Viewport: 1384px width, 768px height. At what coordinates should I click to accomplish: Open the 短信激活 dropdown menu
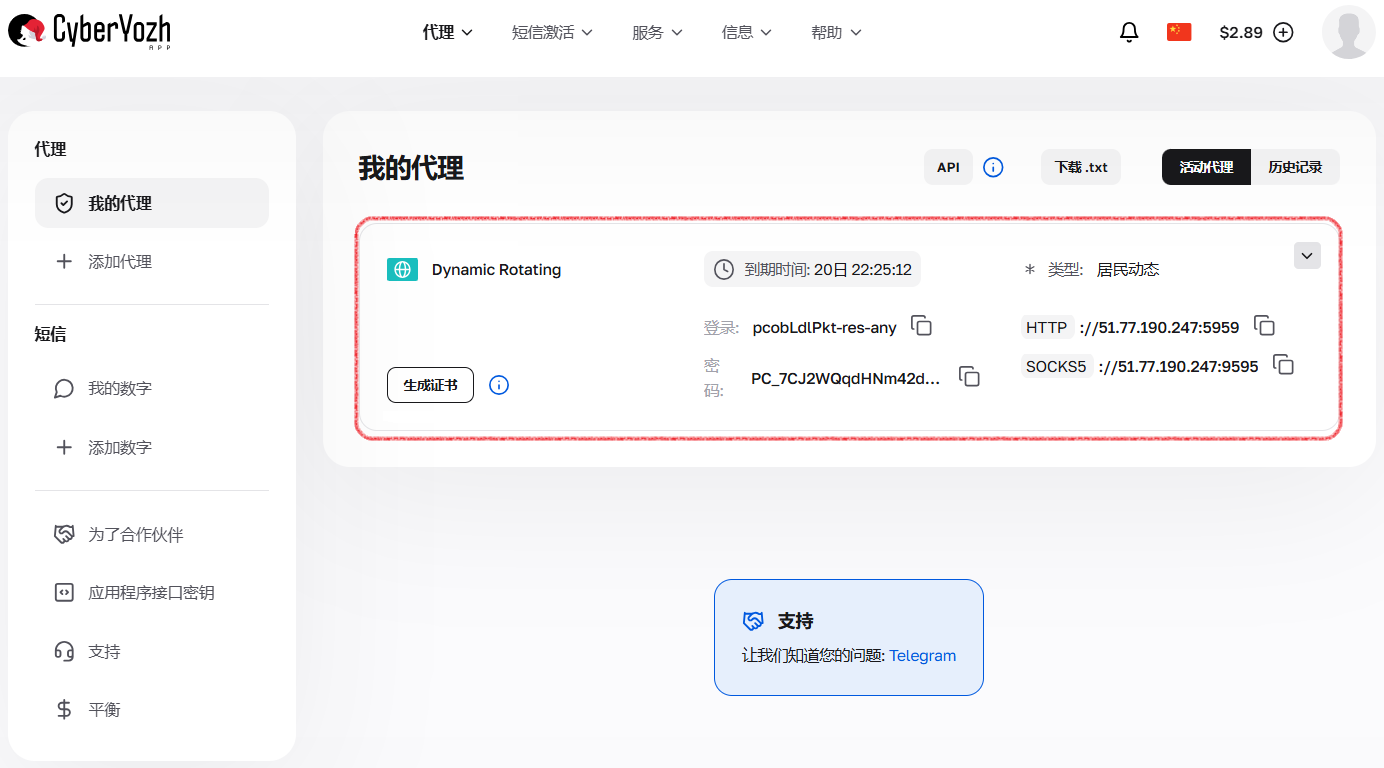click(x=552, y=31)
